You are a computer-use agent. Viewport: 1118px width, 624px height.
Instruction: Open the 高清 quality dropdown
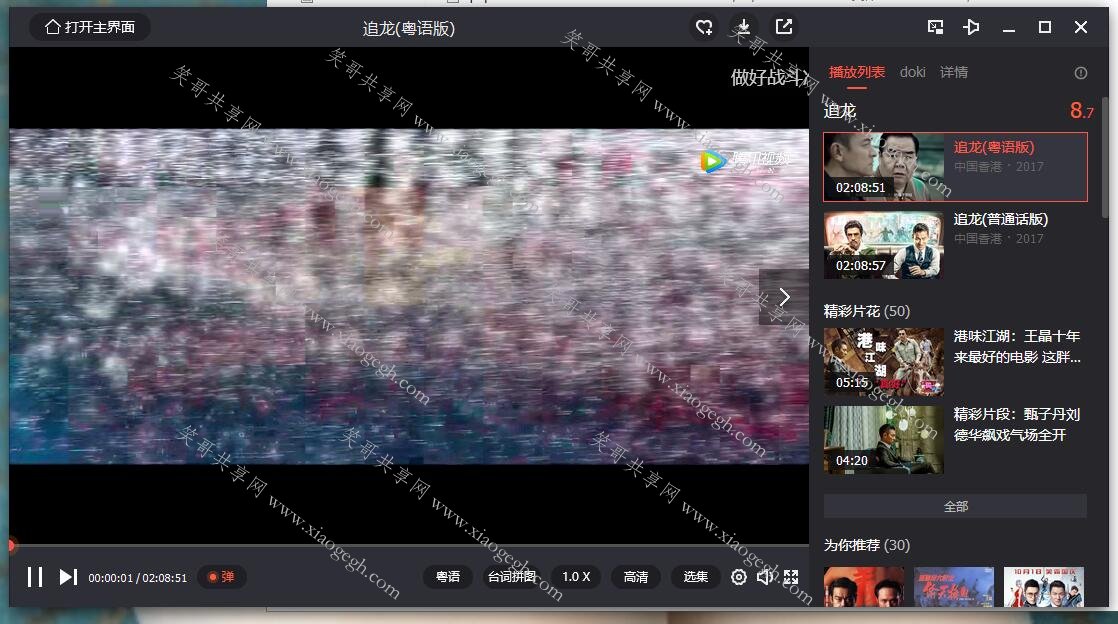[x=635, y=577]
